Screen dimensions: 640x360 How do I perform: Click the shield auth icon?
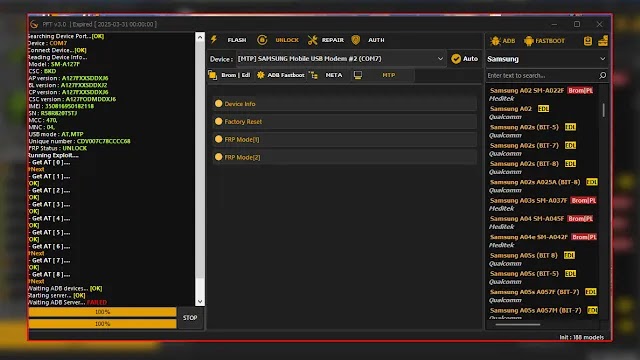[x=356, y=40]
